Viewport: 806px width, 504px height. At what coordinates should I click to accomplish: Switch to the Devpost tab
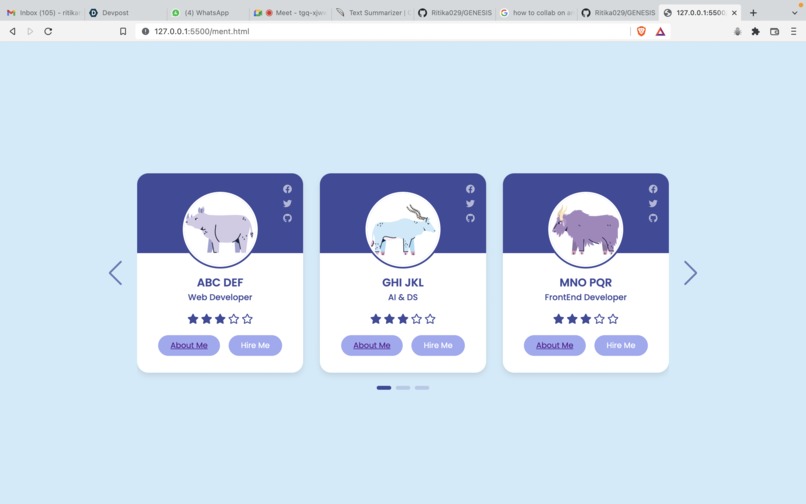pos(125,13)
